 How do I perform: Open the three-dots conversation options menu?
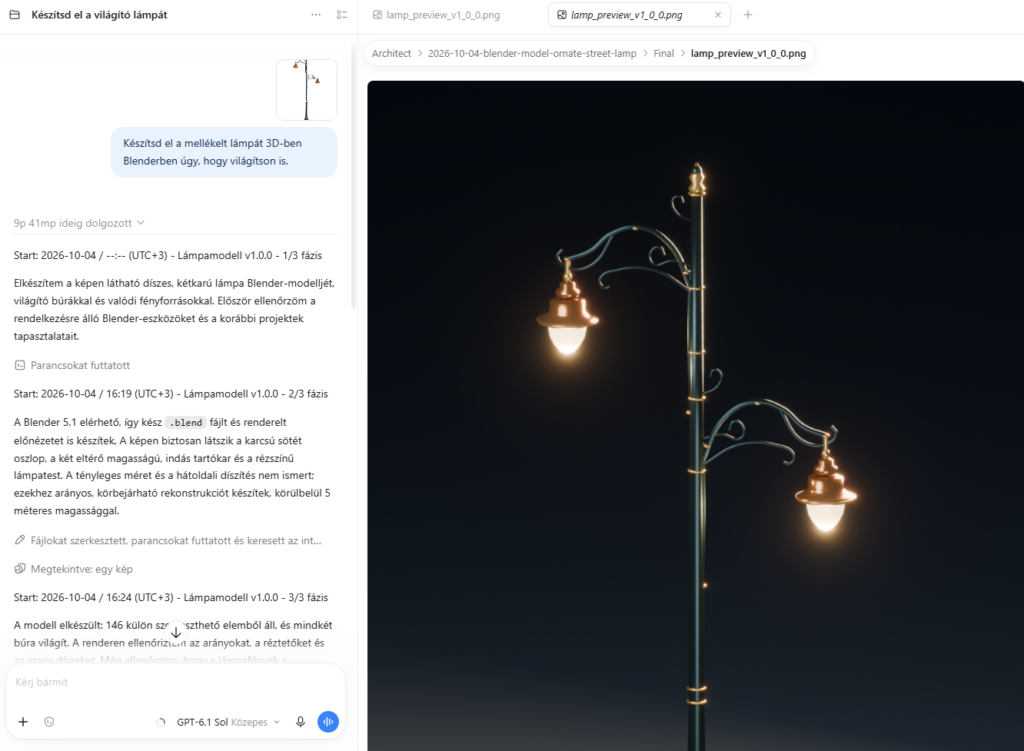click(316, 14)
